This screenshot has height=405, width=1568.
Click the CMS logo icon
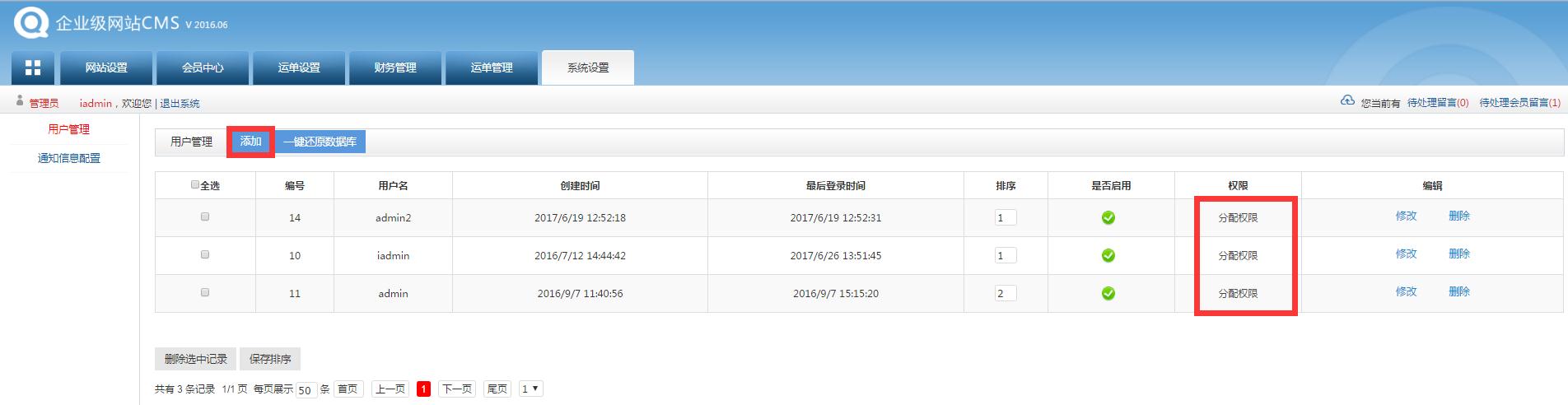pos(30,21)
